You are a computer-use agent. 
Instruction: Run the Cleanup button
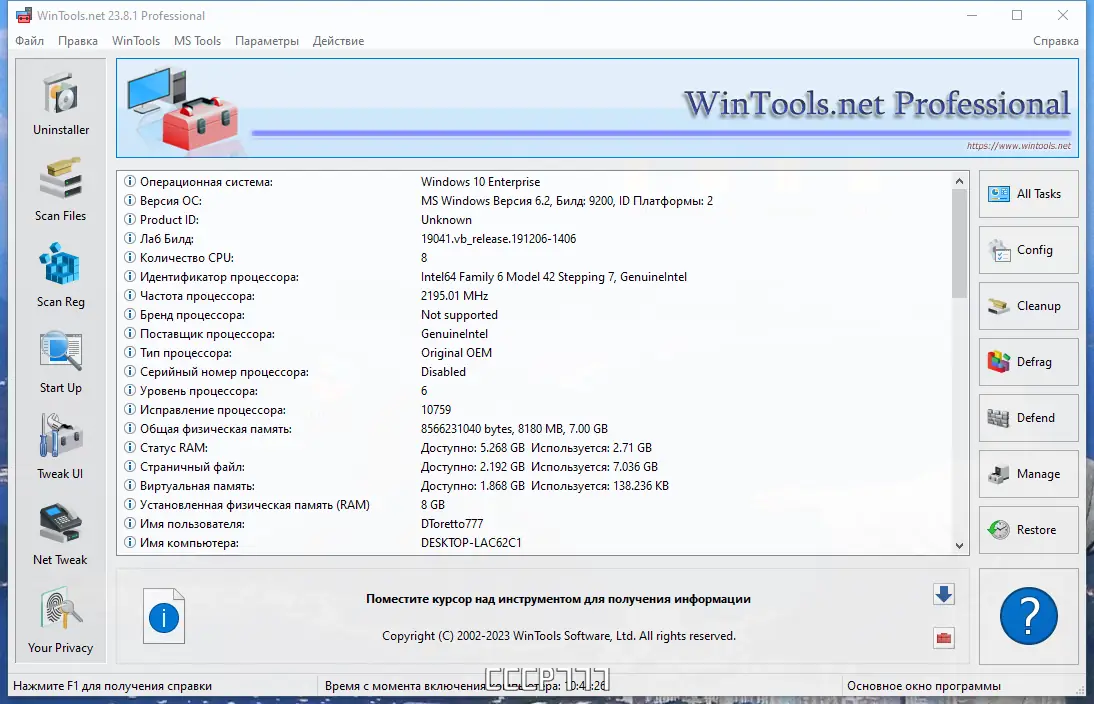pyautogui.click(x=1028, y=306)
